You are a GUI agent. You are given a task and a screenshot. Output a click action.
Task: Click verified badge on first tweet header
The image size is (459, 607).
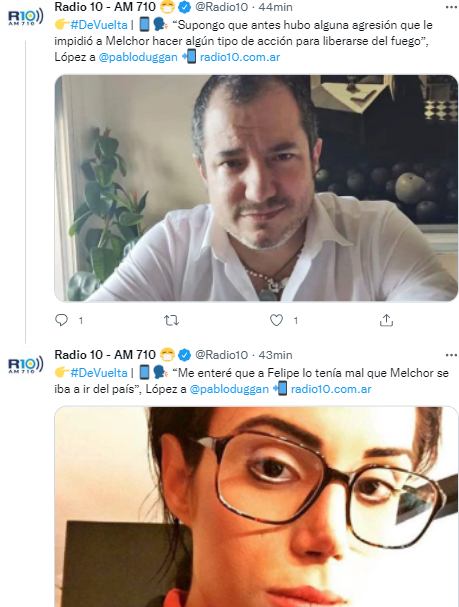185,7
